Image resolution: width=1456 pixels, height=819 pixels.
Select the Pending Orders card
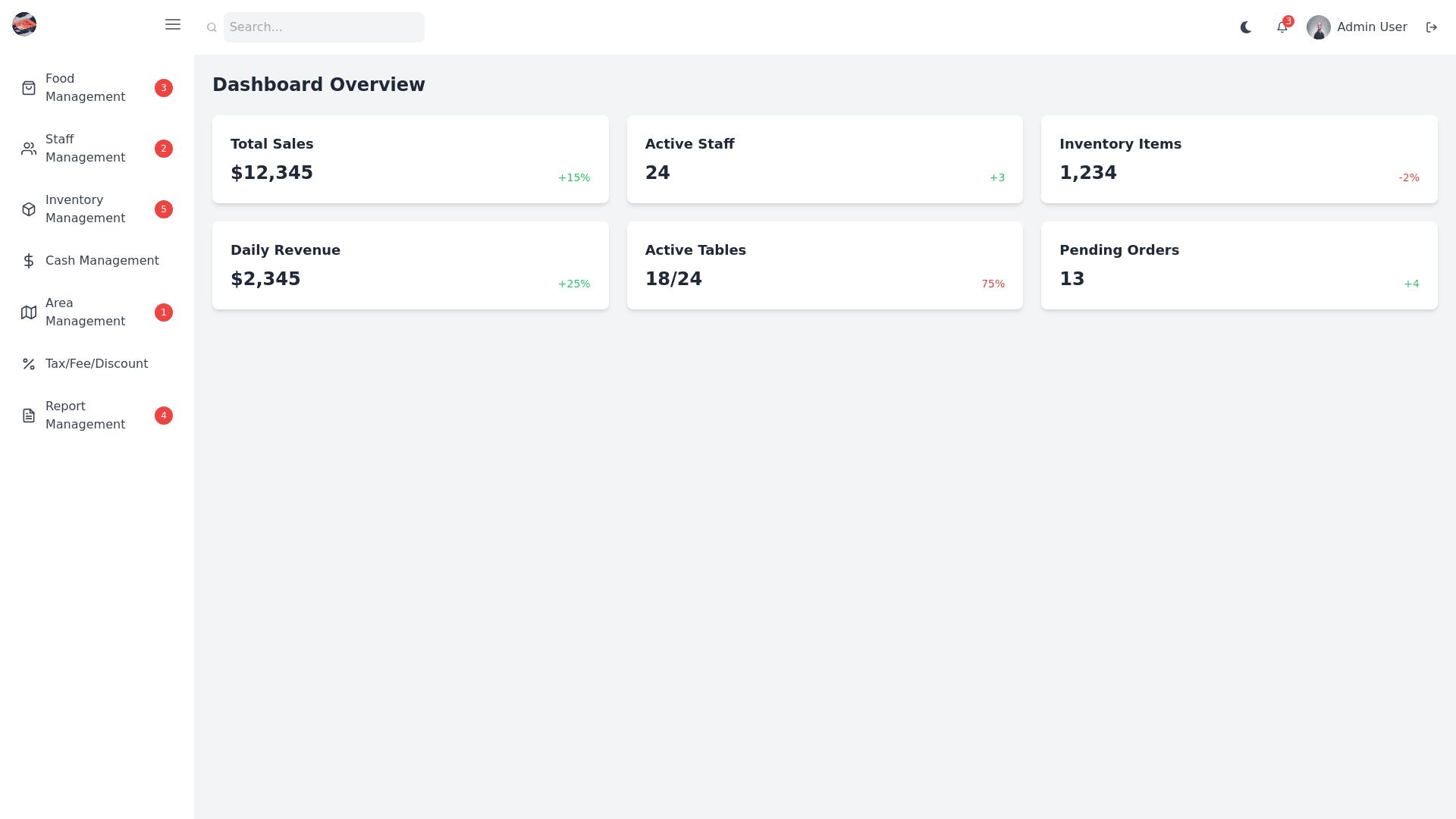(x=1239, y=265)
